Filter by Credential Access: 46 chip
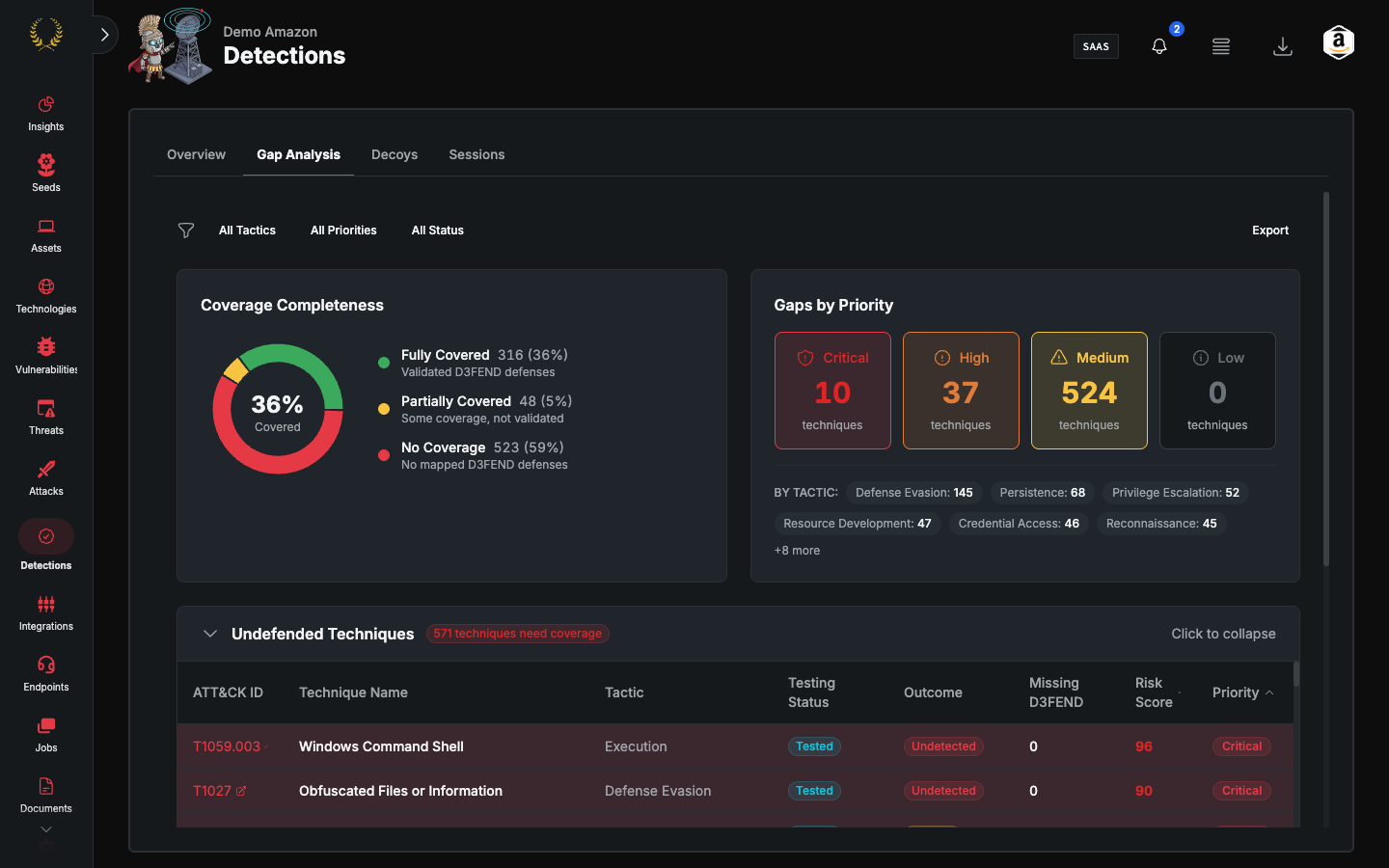The width and height of the screenshot is (1389, 868). 1019,524
